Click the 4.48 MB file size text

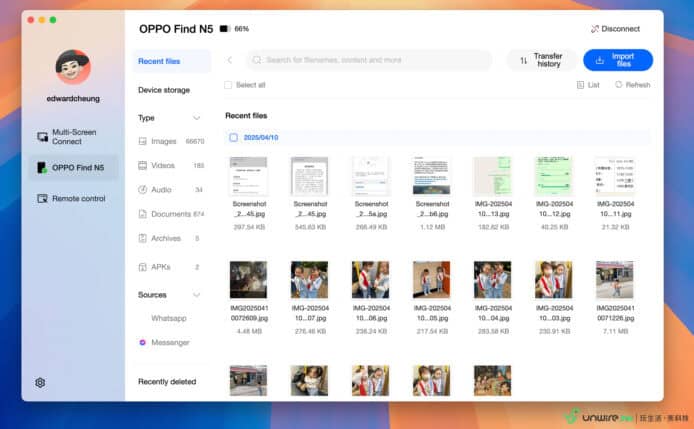click(249, 331)
